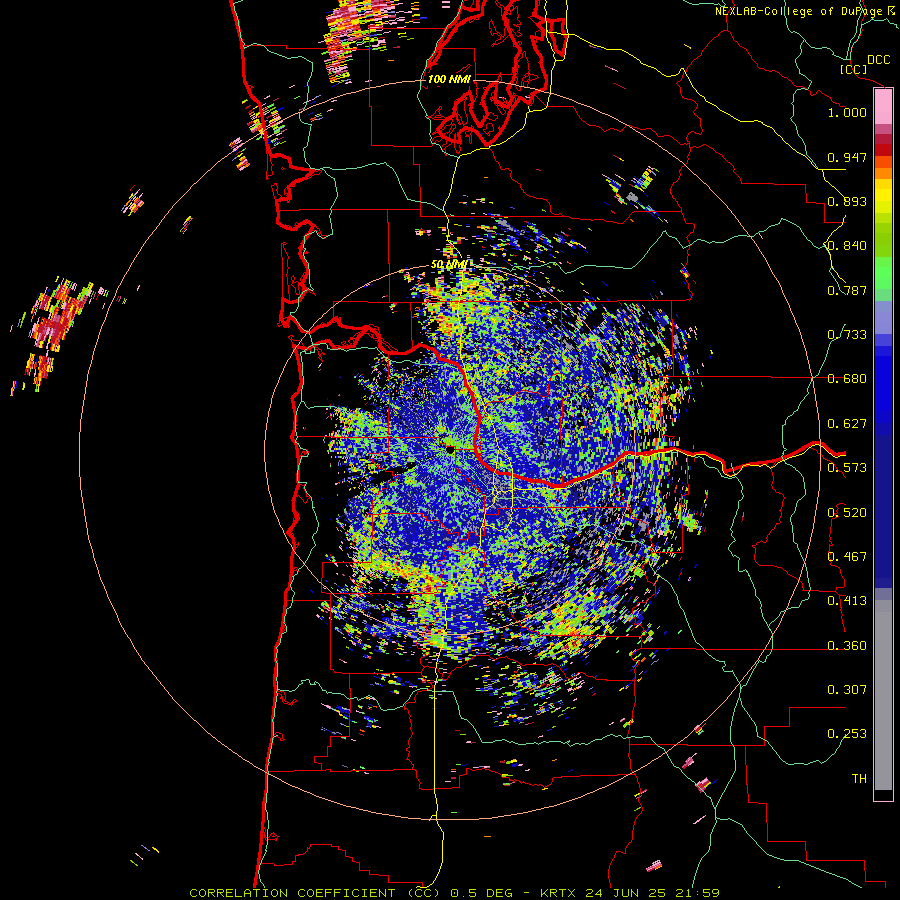
Task: Click the Correlation Coefficient KRTX caption
Action: point(455,893)
